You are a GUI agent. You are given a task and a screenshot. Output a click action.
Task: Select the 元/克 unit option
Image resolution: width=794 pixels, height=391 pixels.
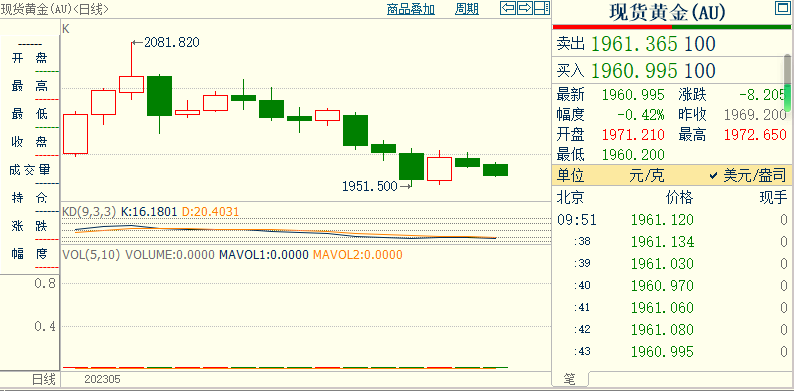click(x=647, y=176)
